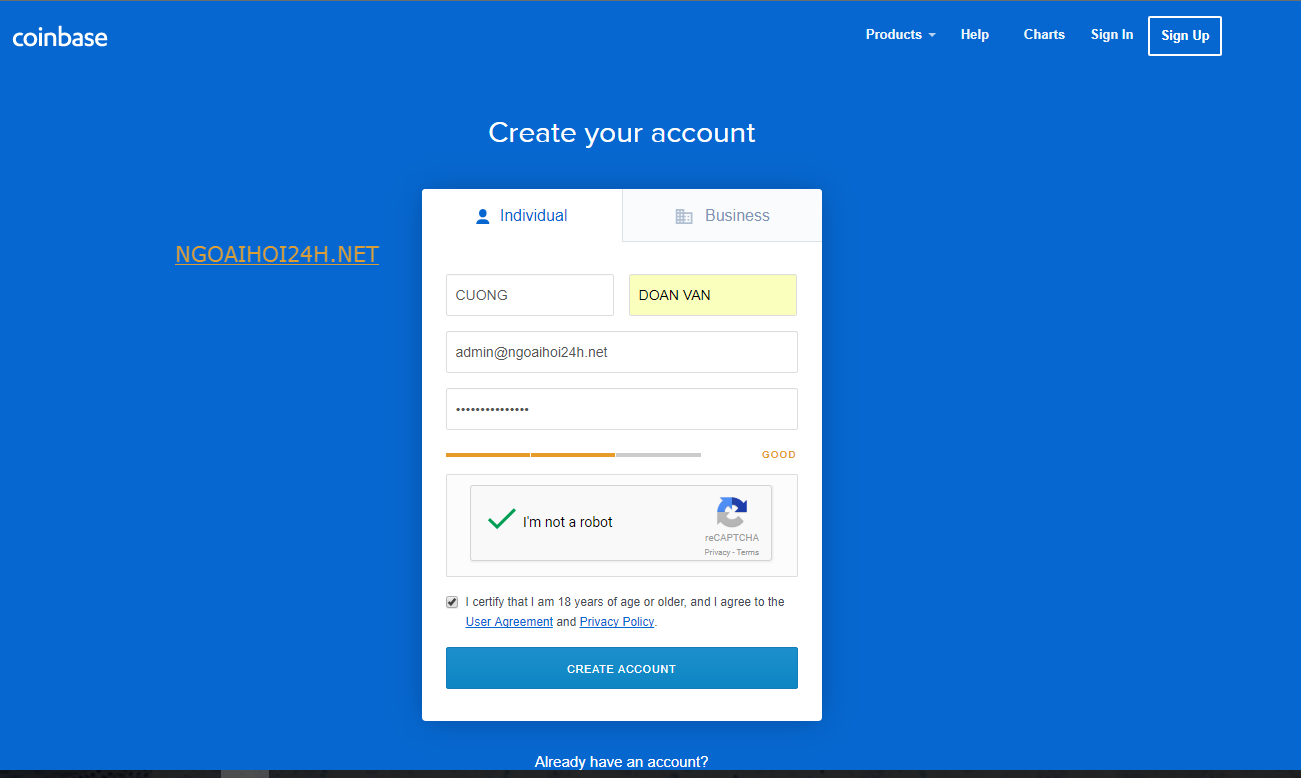Uncheck the 18 years age certification checkbox

pyautogui.click(x=452, y=602)
